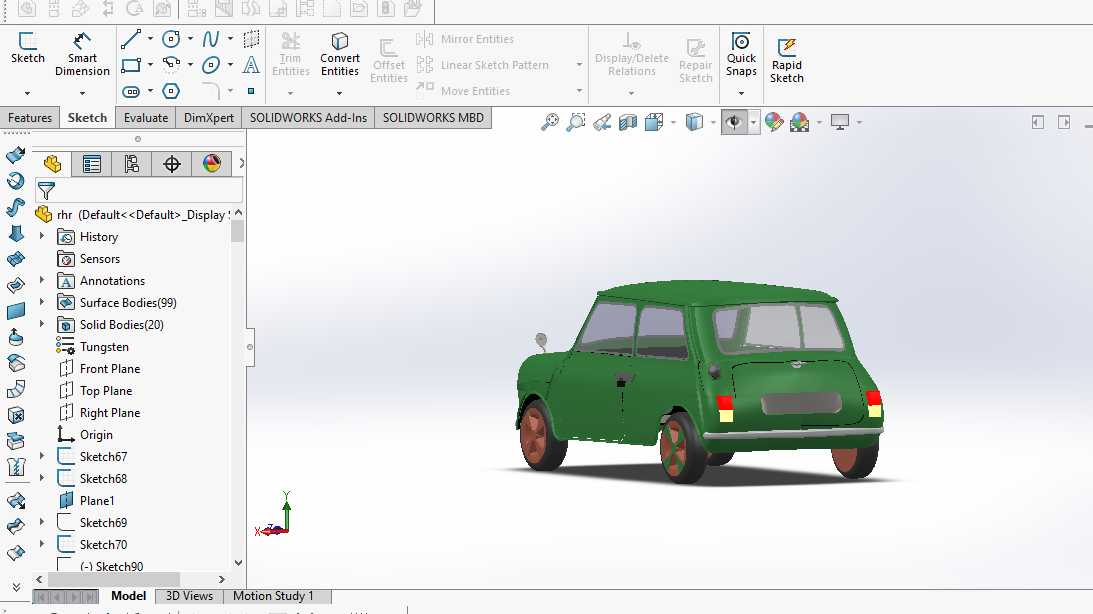
Task: Expand Surface Bodies(99) folder
Action: click(x=42, y=302)
